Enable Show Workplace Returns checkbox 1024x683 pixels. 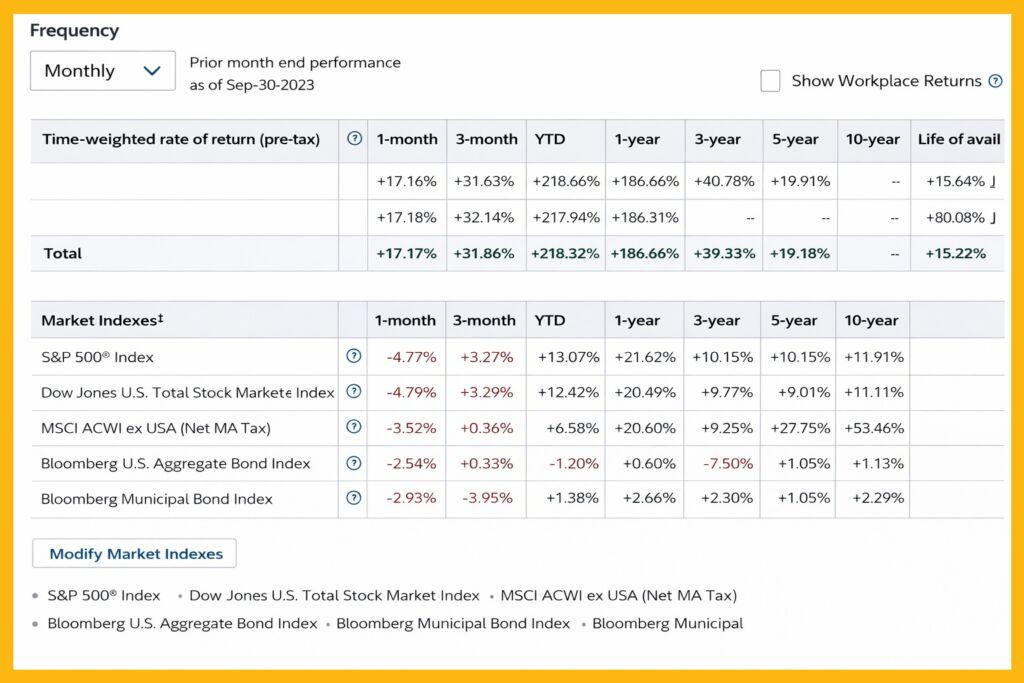770,81
